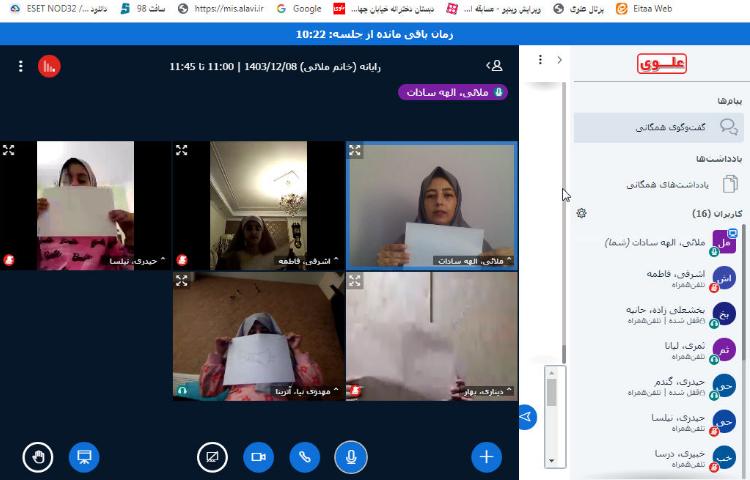The width and height of the screenshot is (750, 480).
Task: Click the chat scrollbar down arrow
Action: click(x=551, y=460)
